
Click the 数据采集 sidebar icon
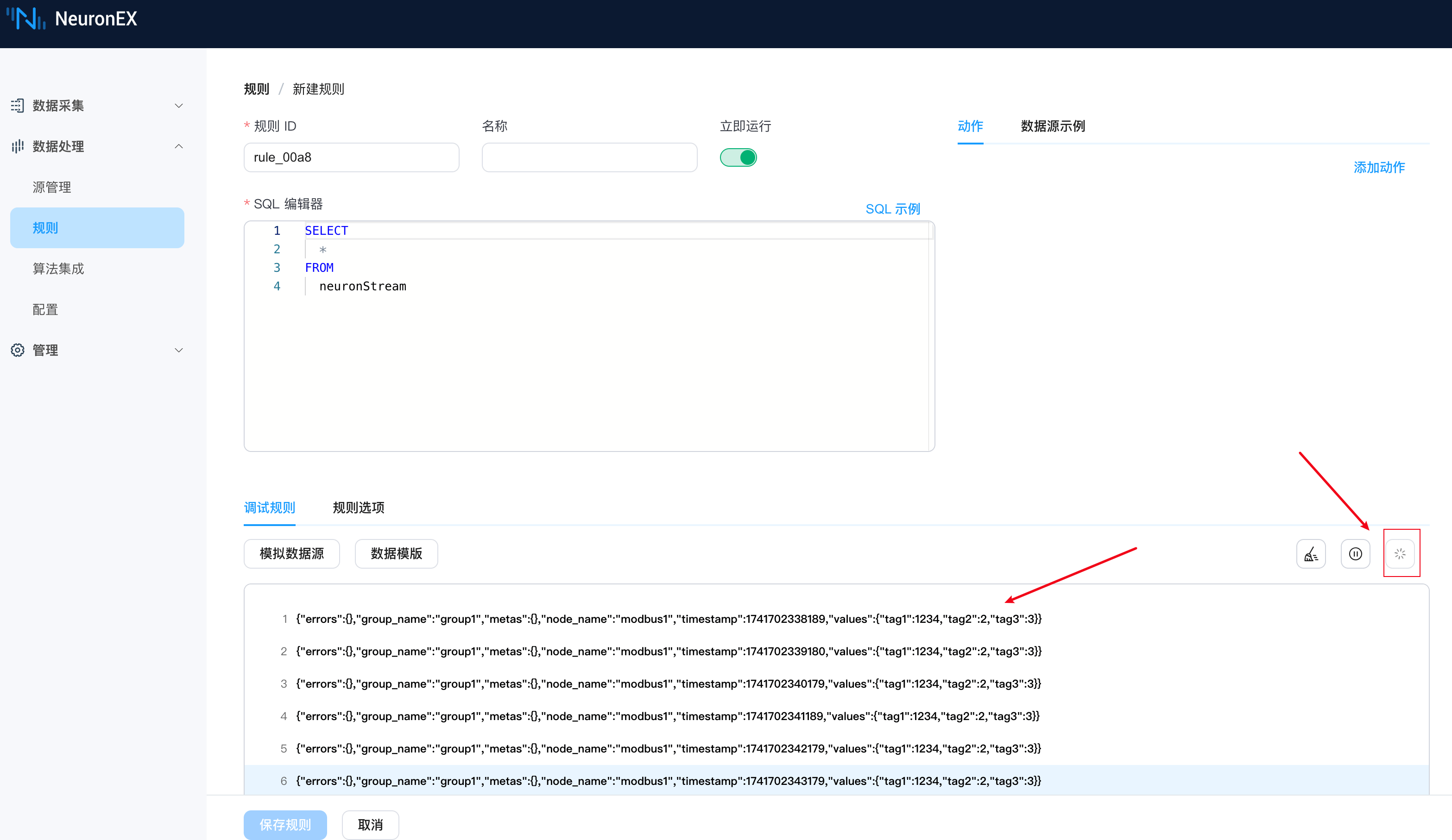tap(17, 106)
